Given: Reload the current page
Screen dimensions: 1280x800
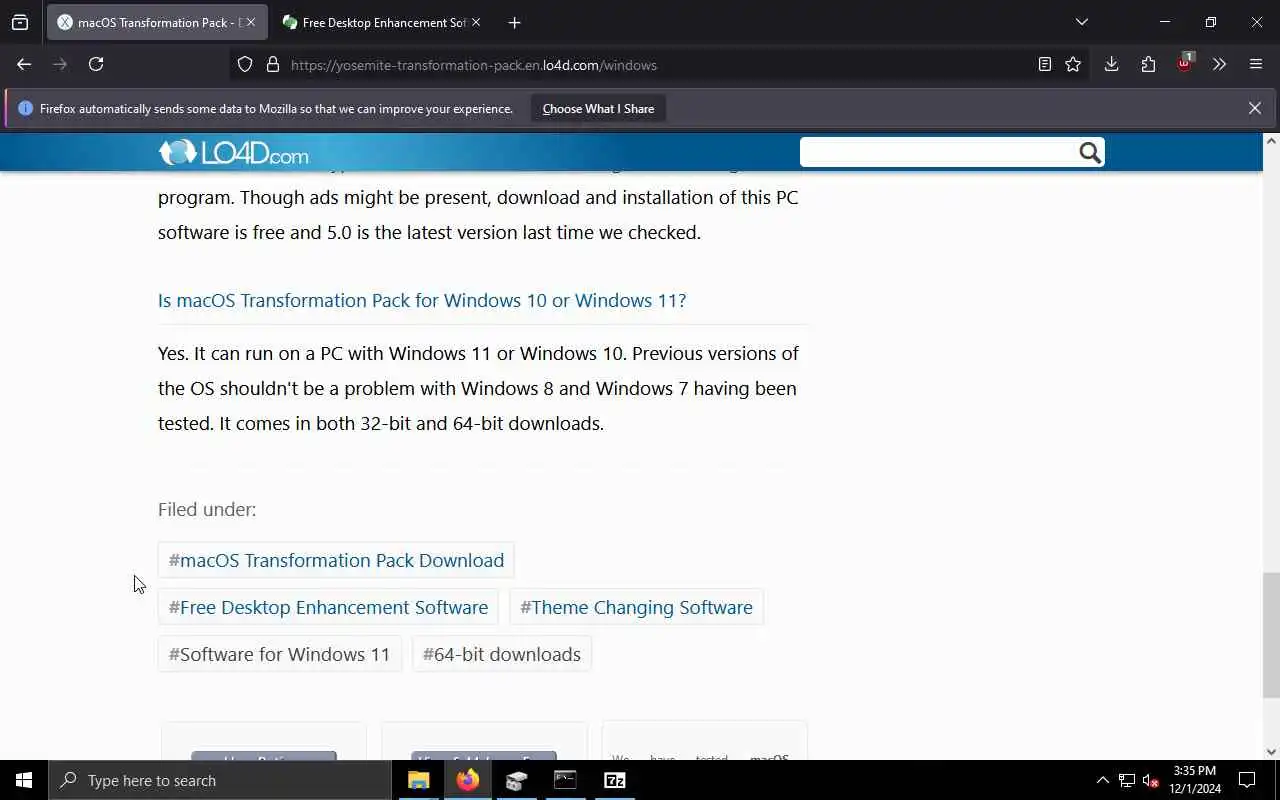Looking at the screenshot, I should point(96,64).
